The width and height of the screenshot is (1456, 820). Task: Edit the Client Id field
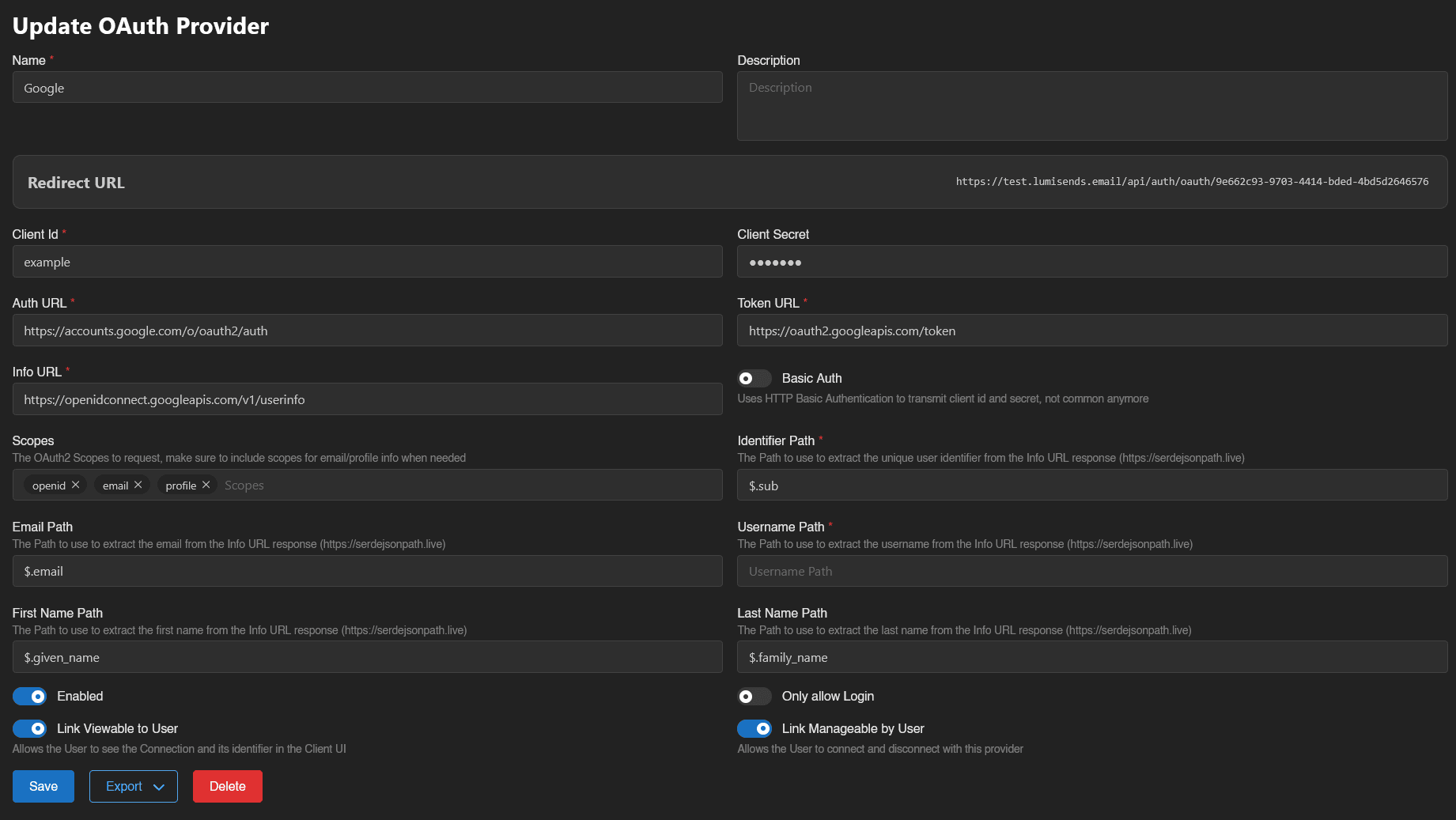pos(367,261)
